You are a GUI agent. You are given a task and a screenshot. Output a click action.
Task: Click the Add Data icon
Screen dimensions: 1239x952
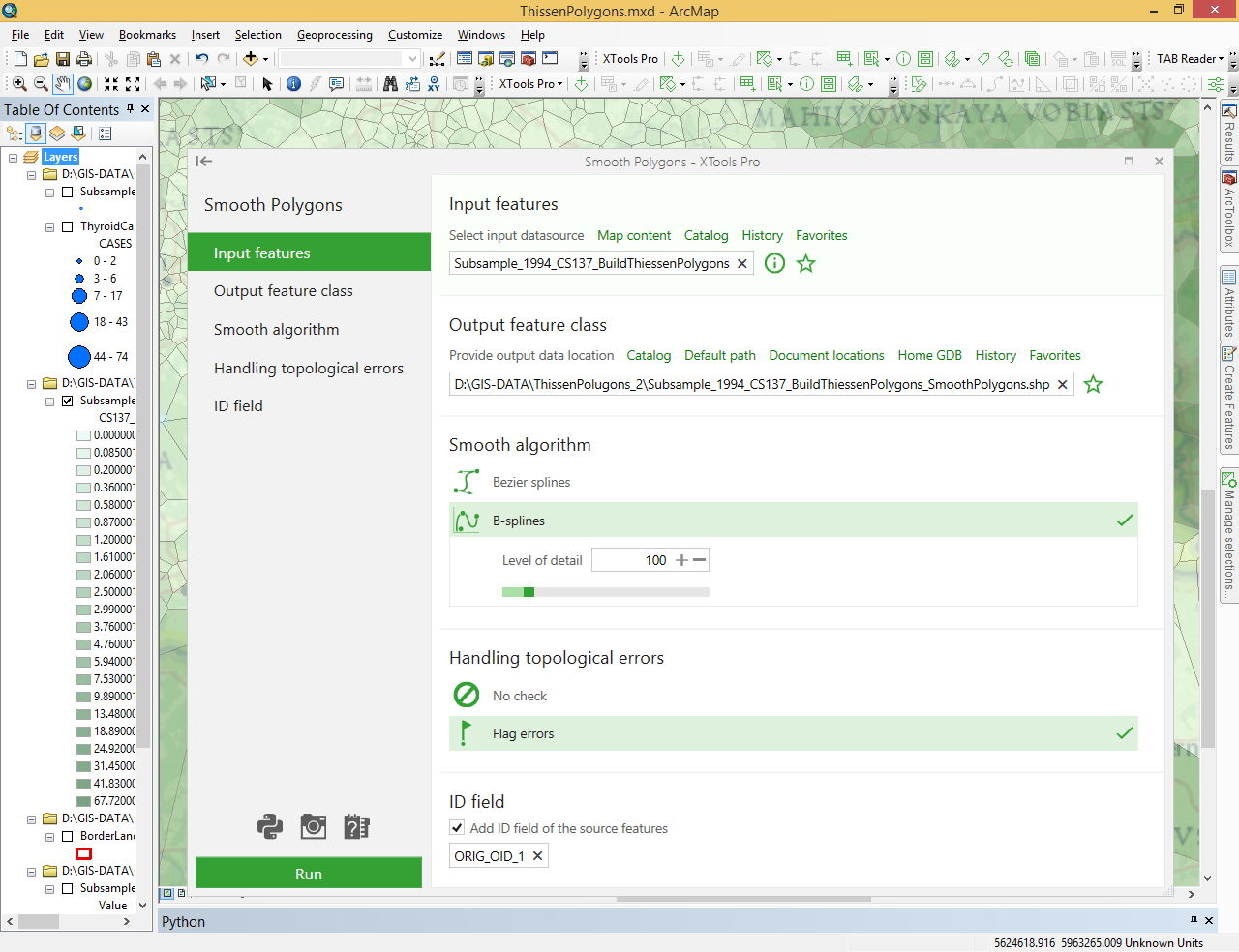(x=251, y=59)
